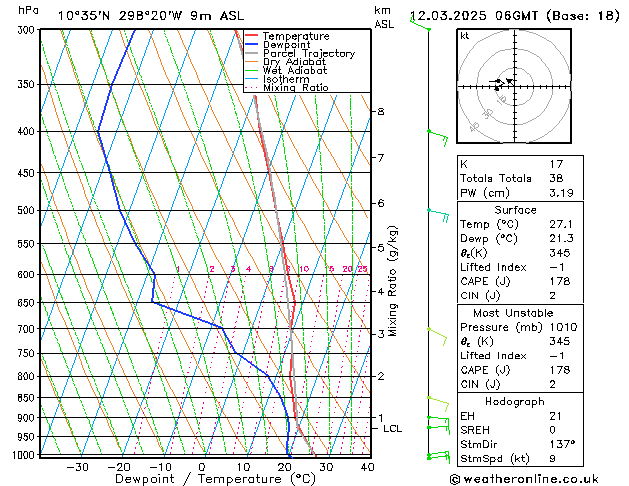Click the 'Most Unstable' section heading
Viewport: 629px width, 486px height.
(513, 313)
